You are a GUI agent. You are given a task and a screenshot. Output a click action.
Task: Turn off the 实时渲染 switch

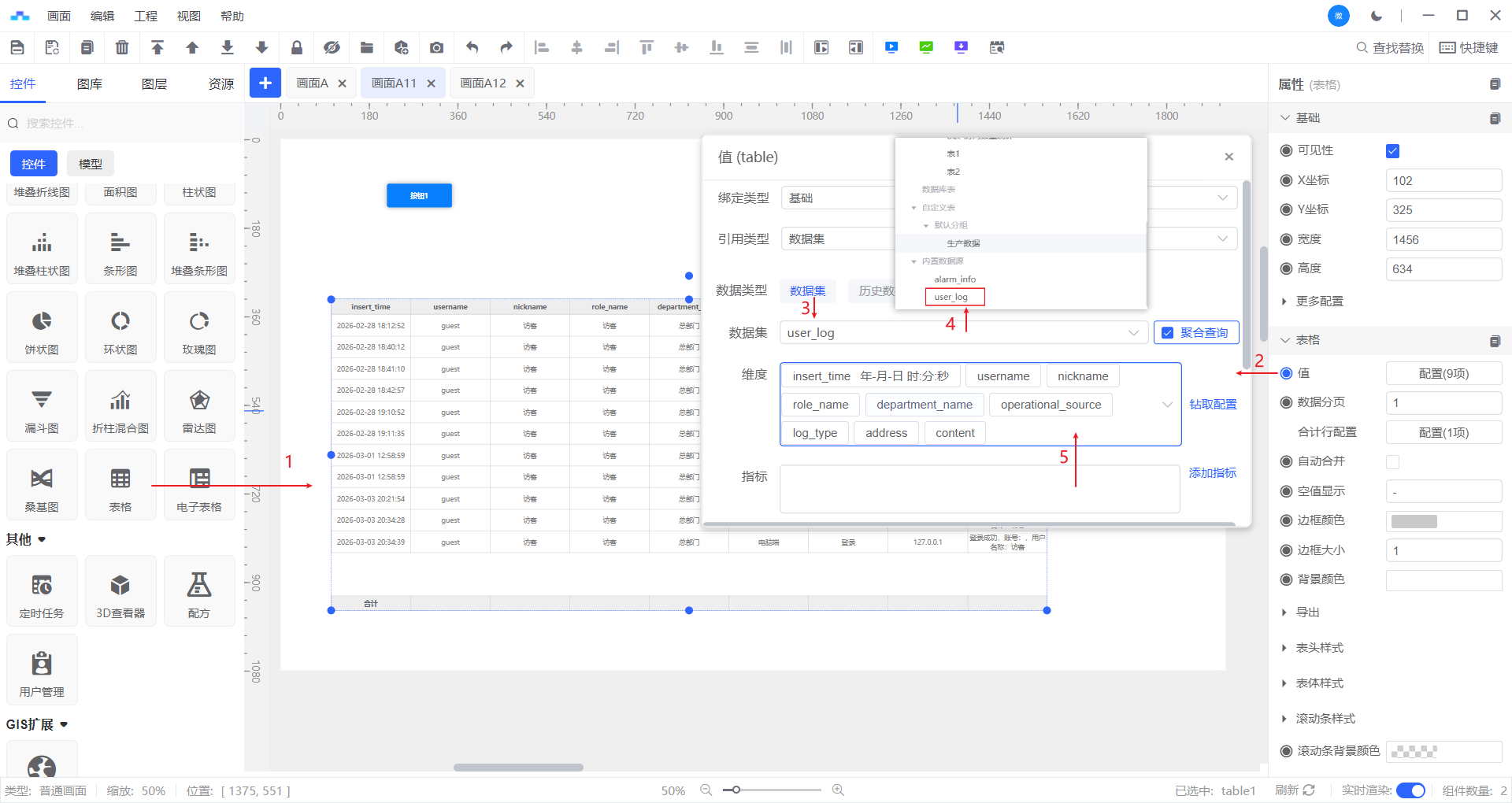pos(1410,790)
